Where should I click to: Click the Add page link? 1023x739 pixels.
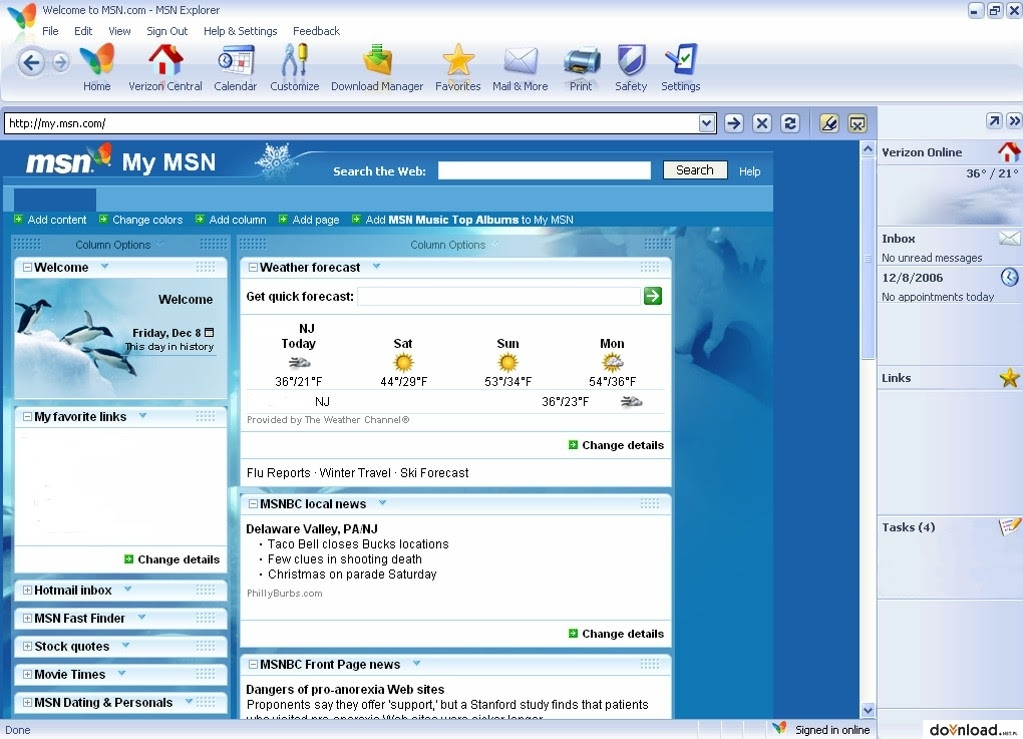316,220
